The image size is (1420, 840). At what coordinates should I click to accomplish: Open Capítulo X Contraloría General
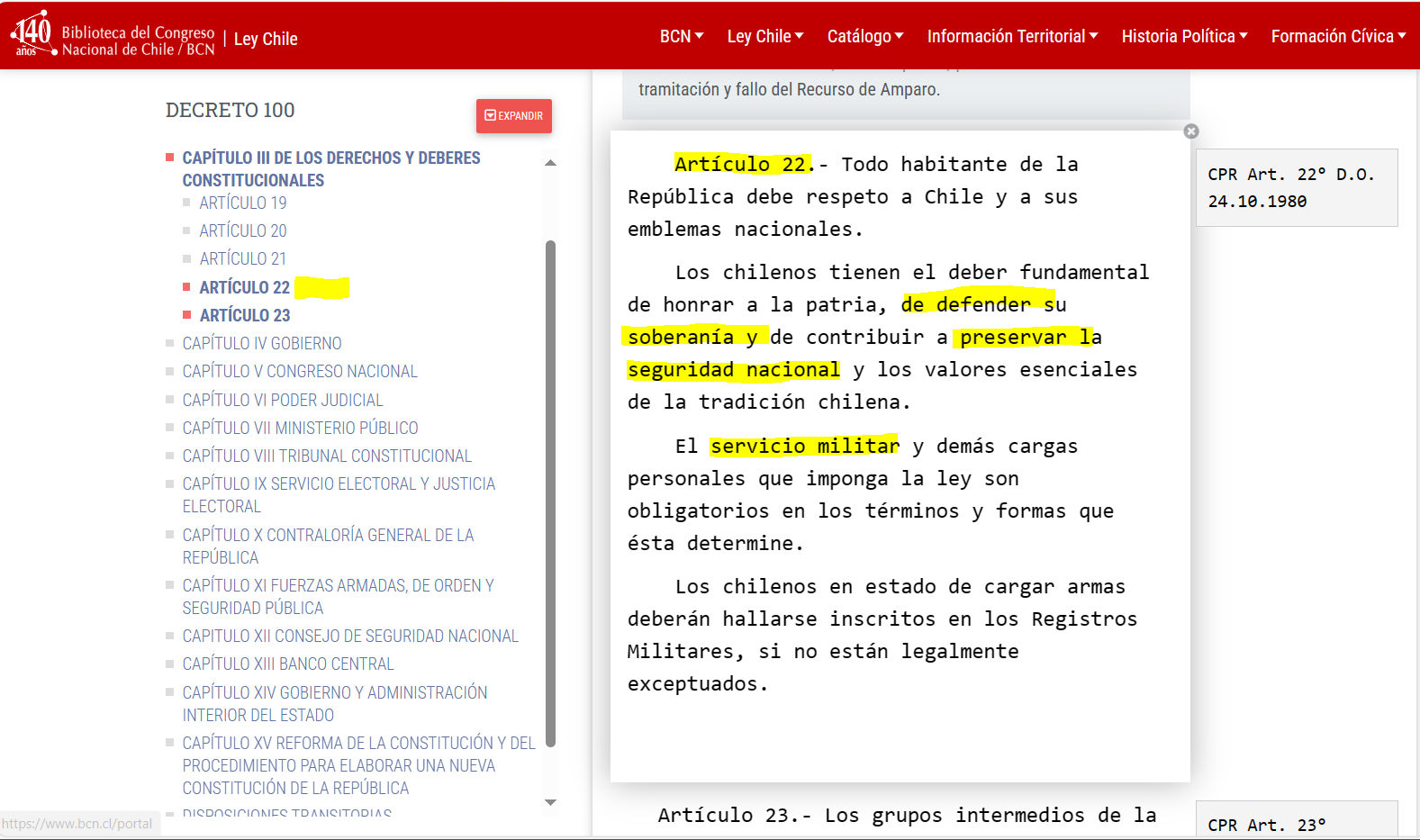[328, 546]
